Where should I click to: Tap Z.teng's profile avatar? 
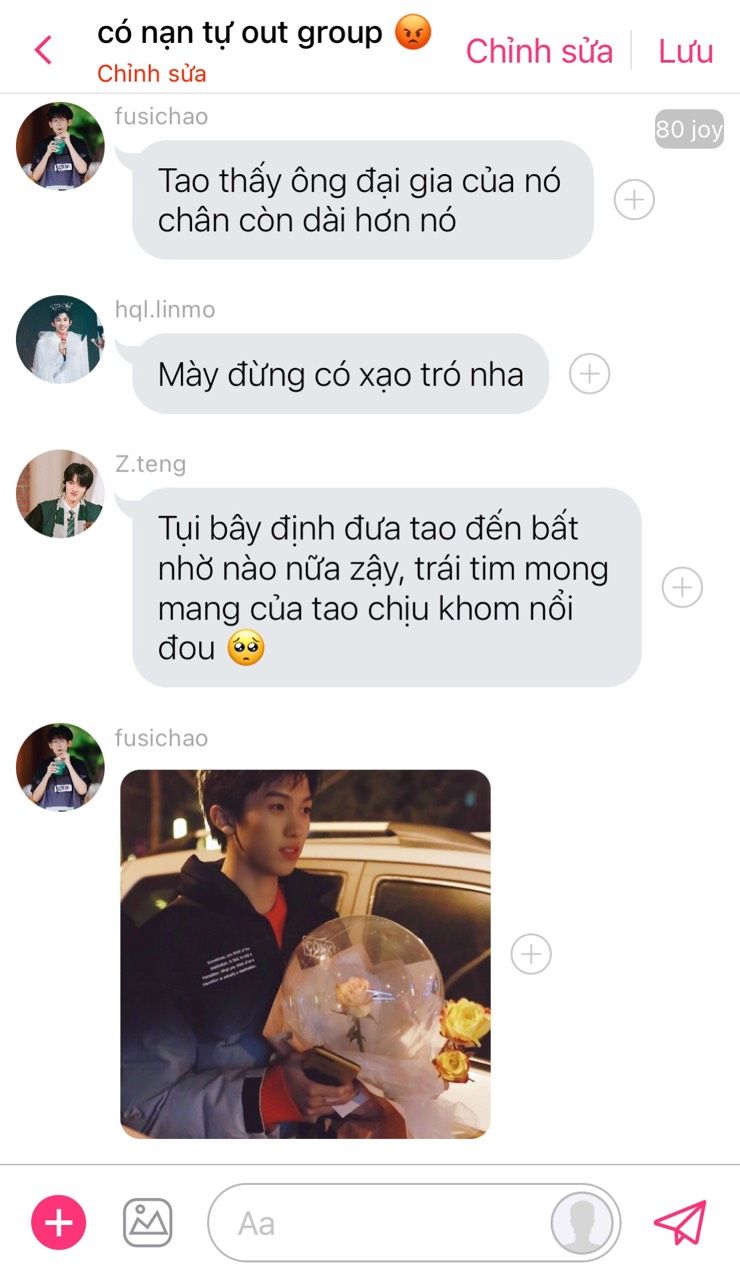click(x=60, y=493)
